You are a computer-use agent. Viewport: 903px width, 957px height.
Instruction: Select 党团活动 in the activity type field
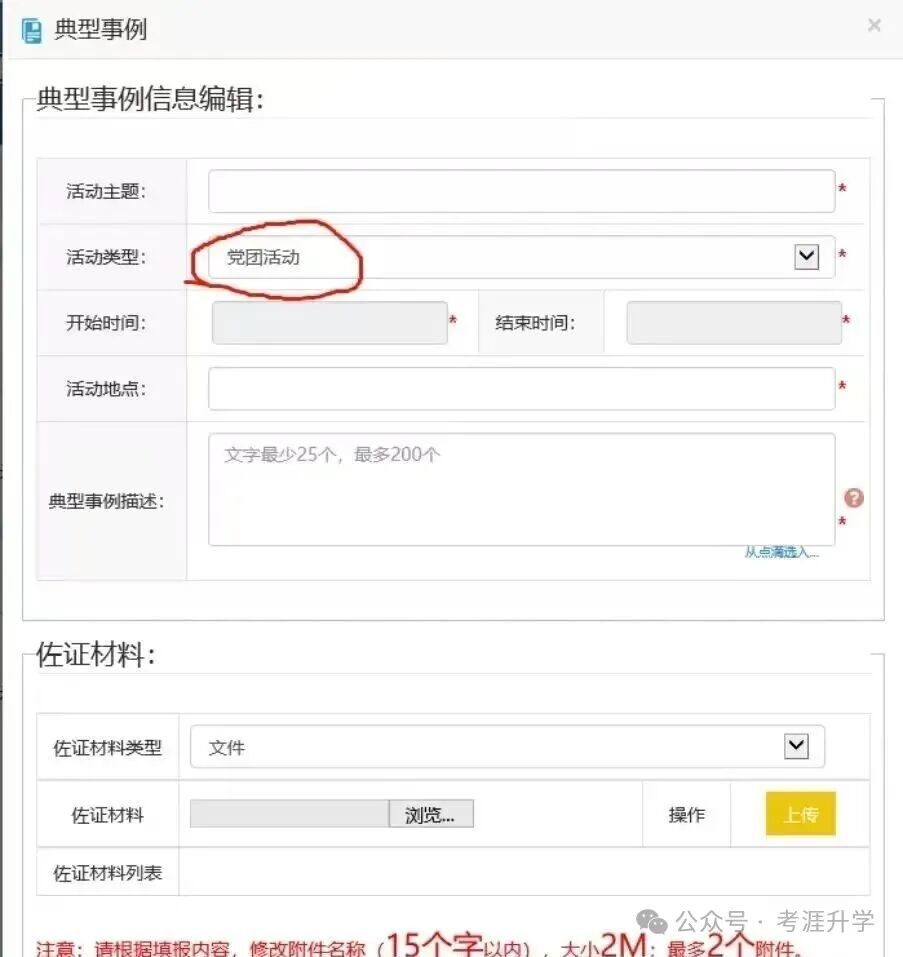tap(262, 257)
